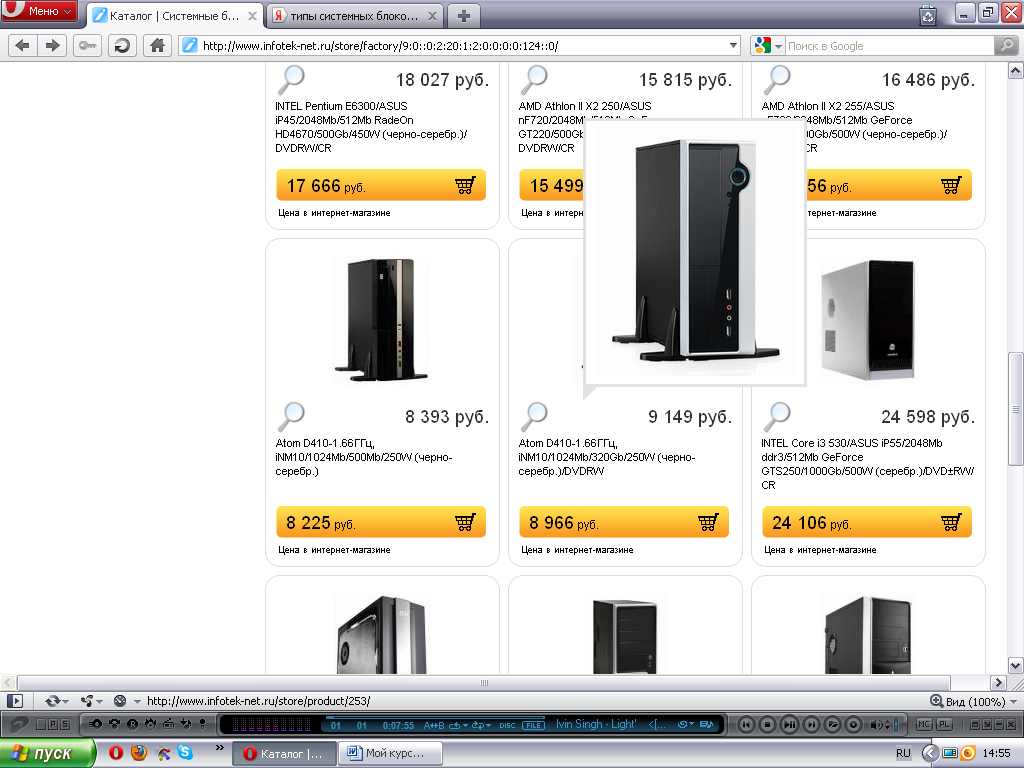The width and height of the screenshot is (1024, 768).
Task: Launch Skype from the quick launch bar
Action: (185, 752)
